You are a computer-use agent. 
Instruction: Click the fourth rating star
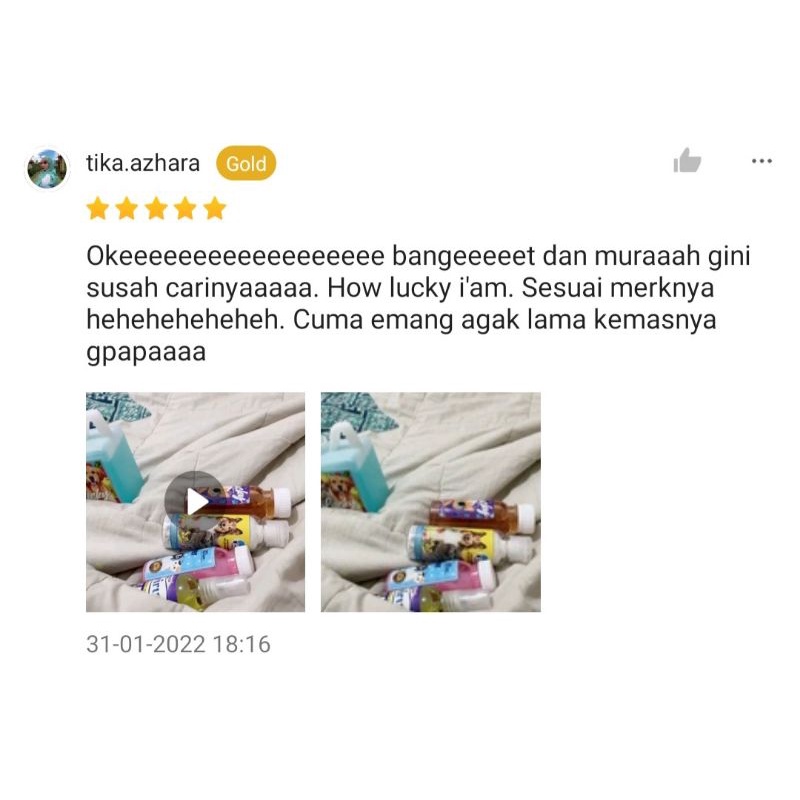185,209
